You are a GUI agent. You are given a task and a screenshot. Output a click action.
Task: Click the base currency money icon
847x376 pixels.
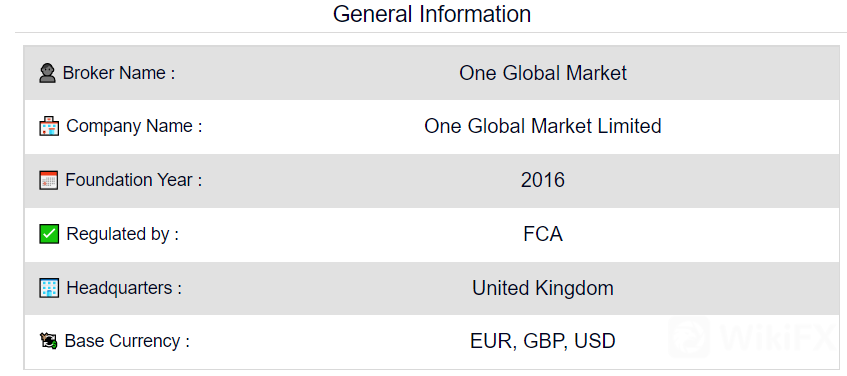[49, 341]
